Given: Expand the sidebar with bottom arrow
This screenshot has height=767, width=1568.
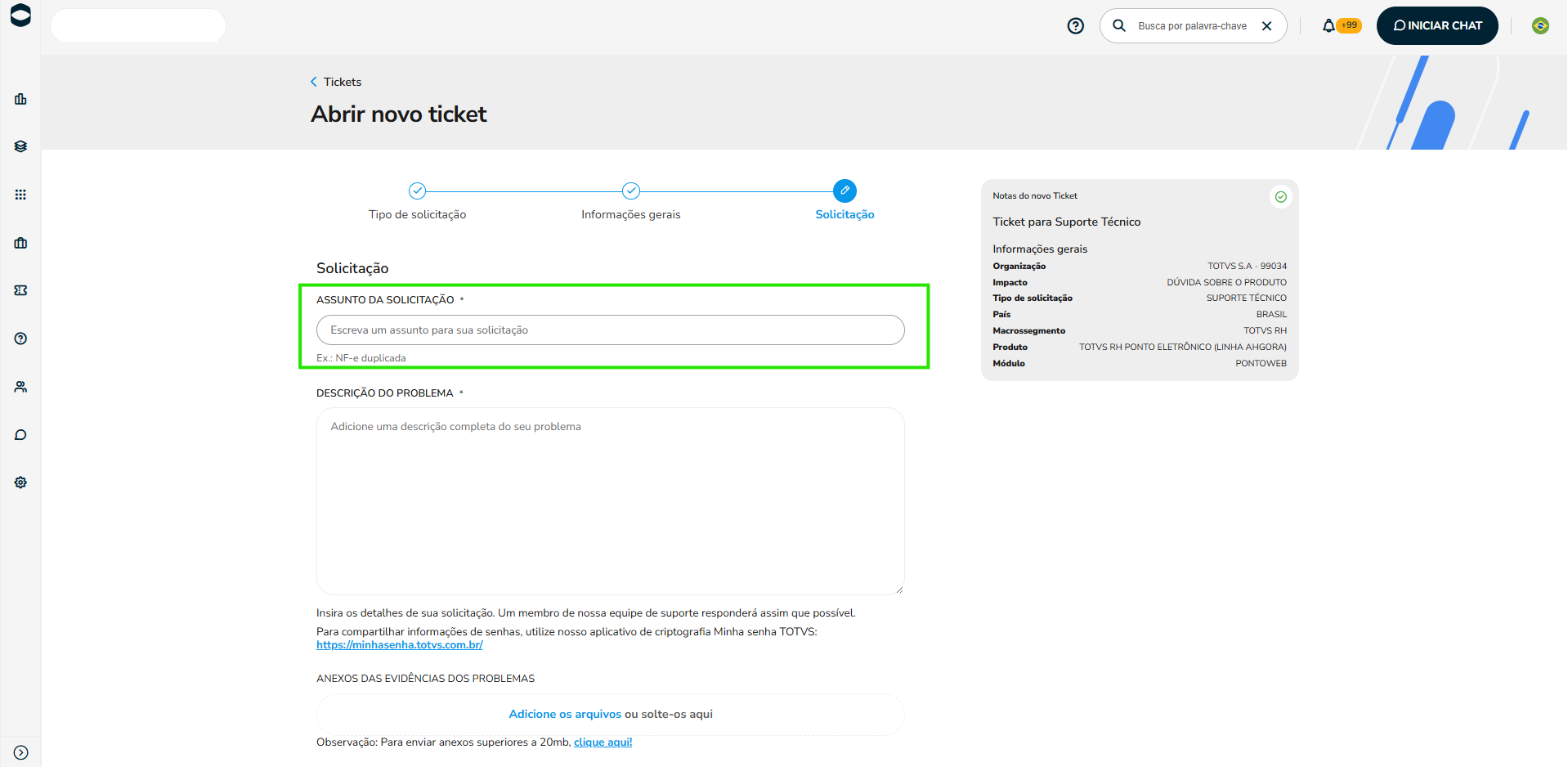Looking at the screenshot, I should [x=21, y=752].
